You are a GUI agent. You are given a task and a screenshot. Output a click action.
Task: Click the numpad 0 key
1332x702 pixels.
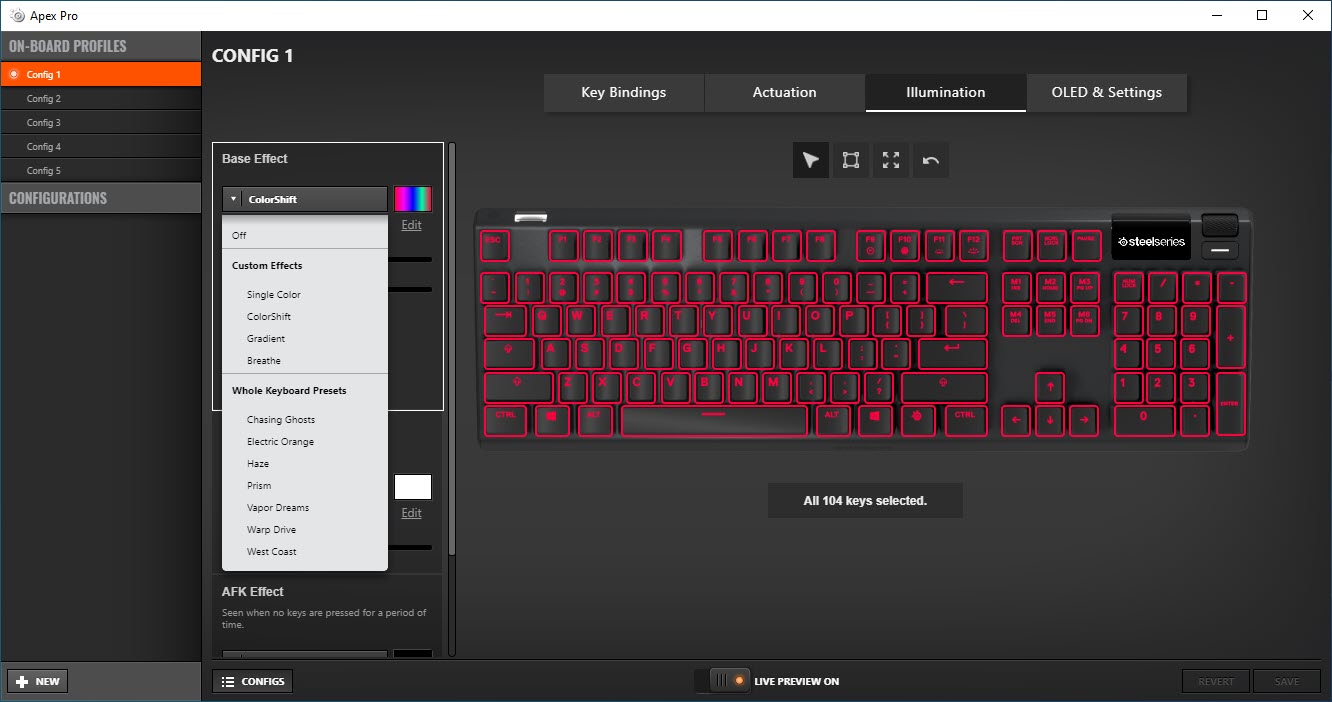coord(1143,420)
